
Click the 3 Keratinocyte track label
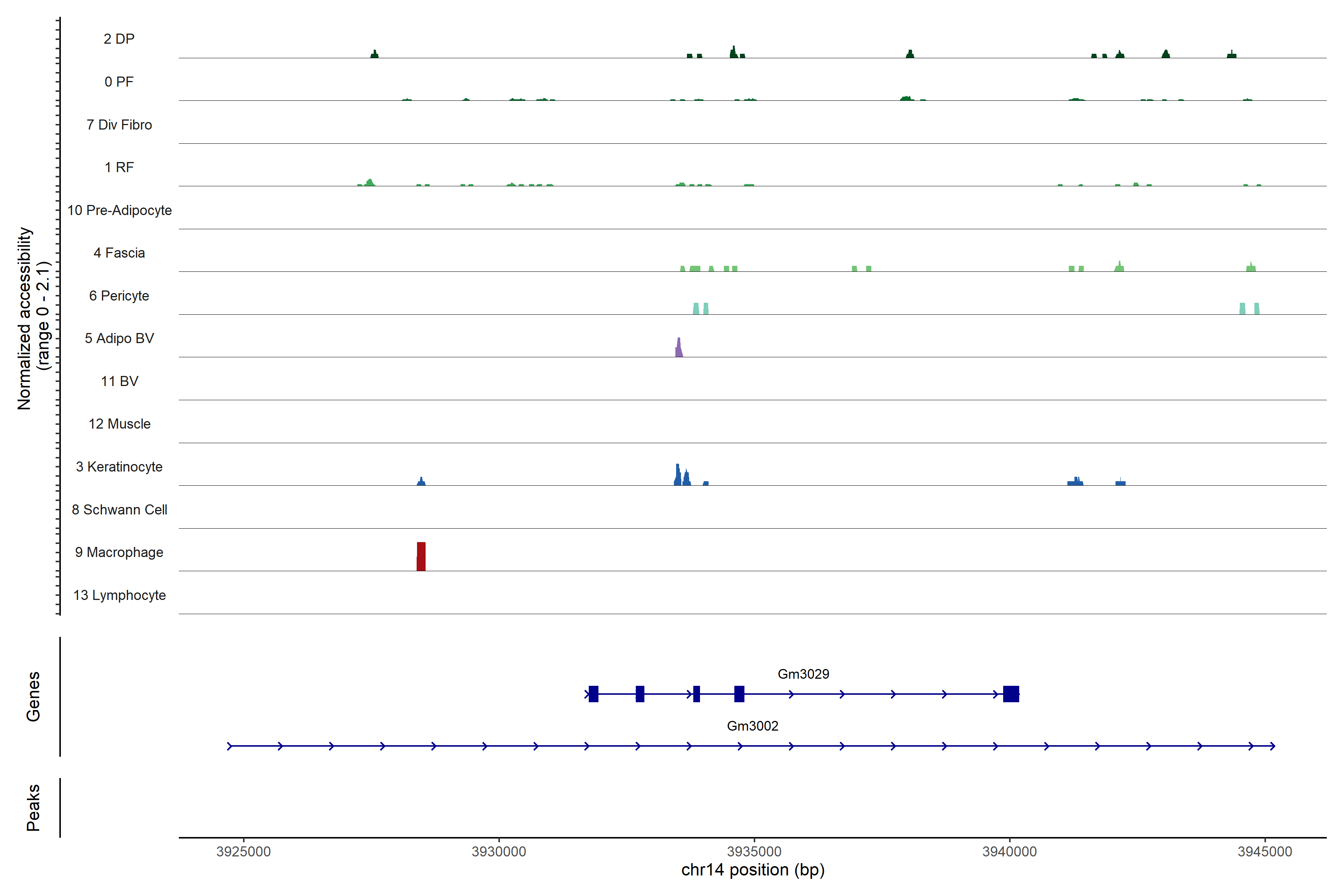click(119, 467)
